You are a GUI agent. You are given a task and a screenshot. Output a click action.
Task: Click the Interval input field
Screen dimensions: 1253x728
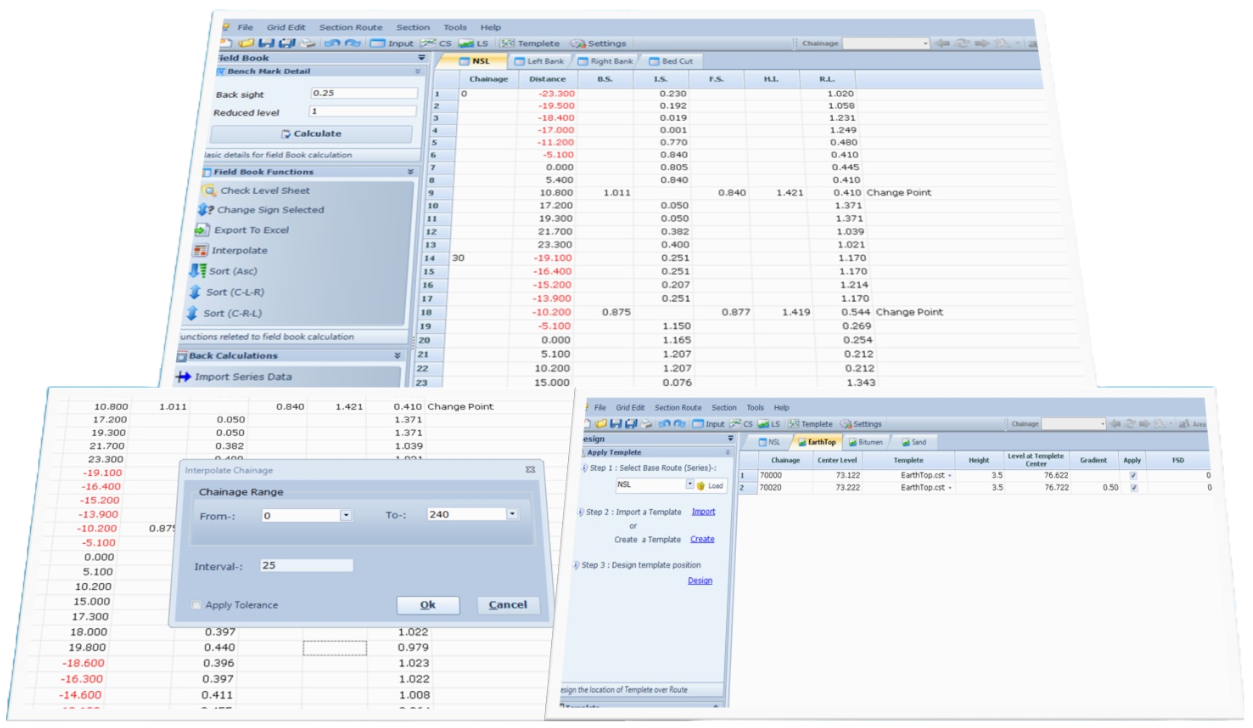[305, 565]
